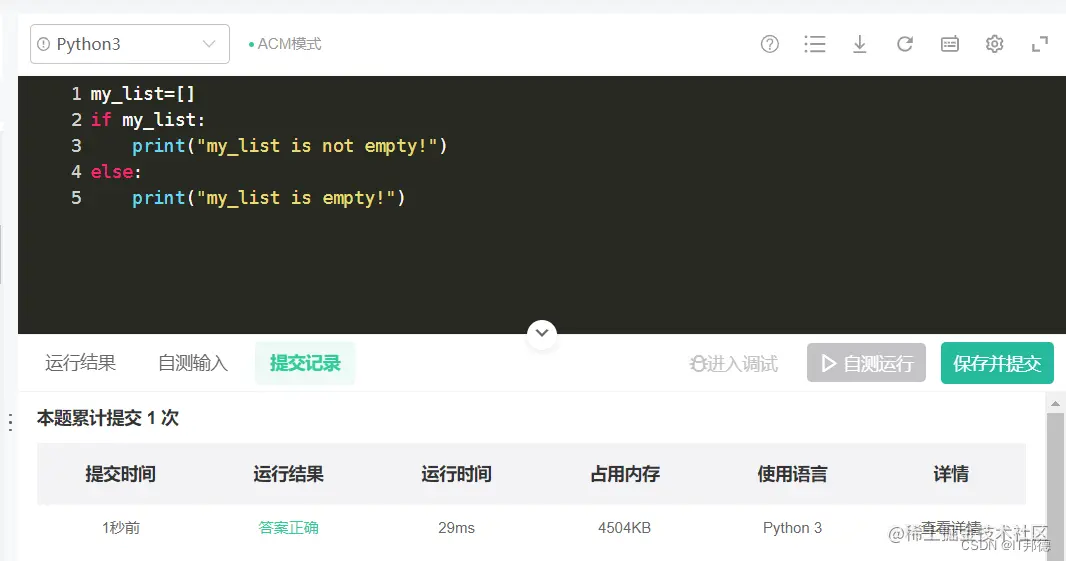
Task: Open the keyboard shortcuts icon
Action: click(x=950, y=44)
